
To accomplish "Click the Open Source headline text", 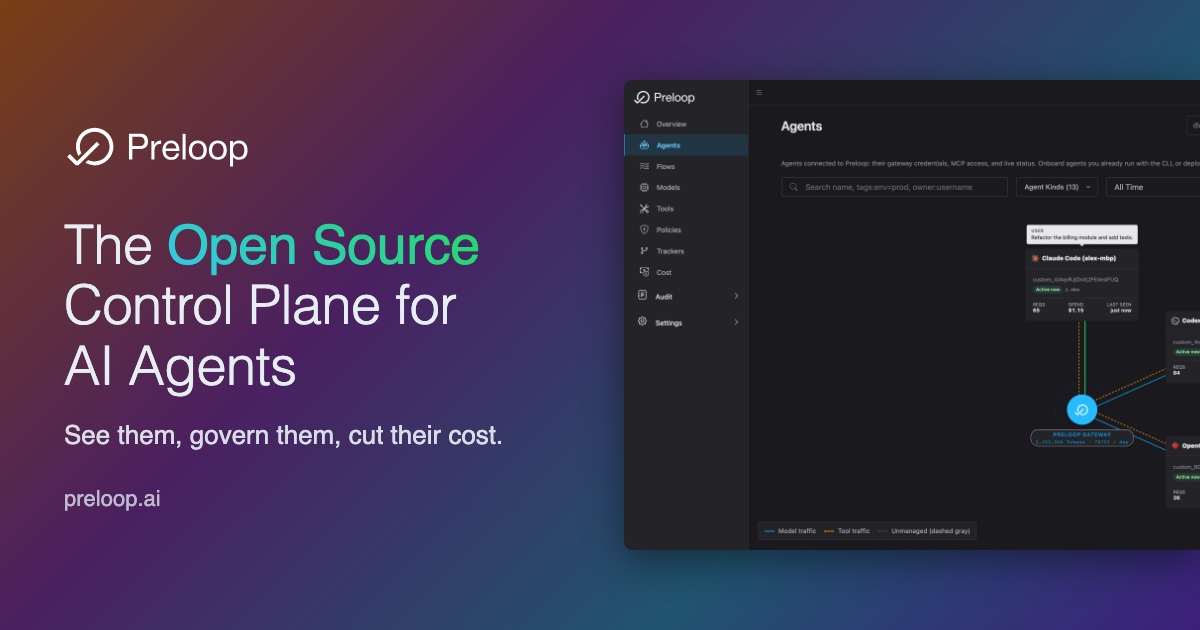I will [323, 246].
